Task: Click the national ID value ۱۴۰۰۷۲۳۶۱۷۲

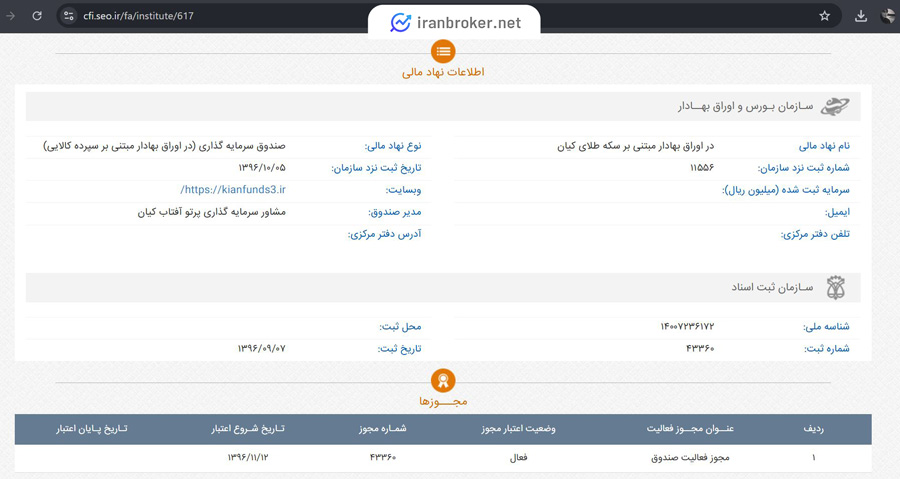Action: click(x=687, y=327)
